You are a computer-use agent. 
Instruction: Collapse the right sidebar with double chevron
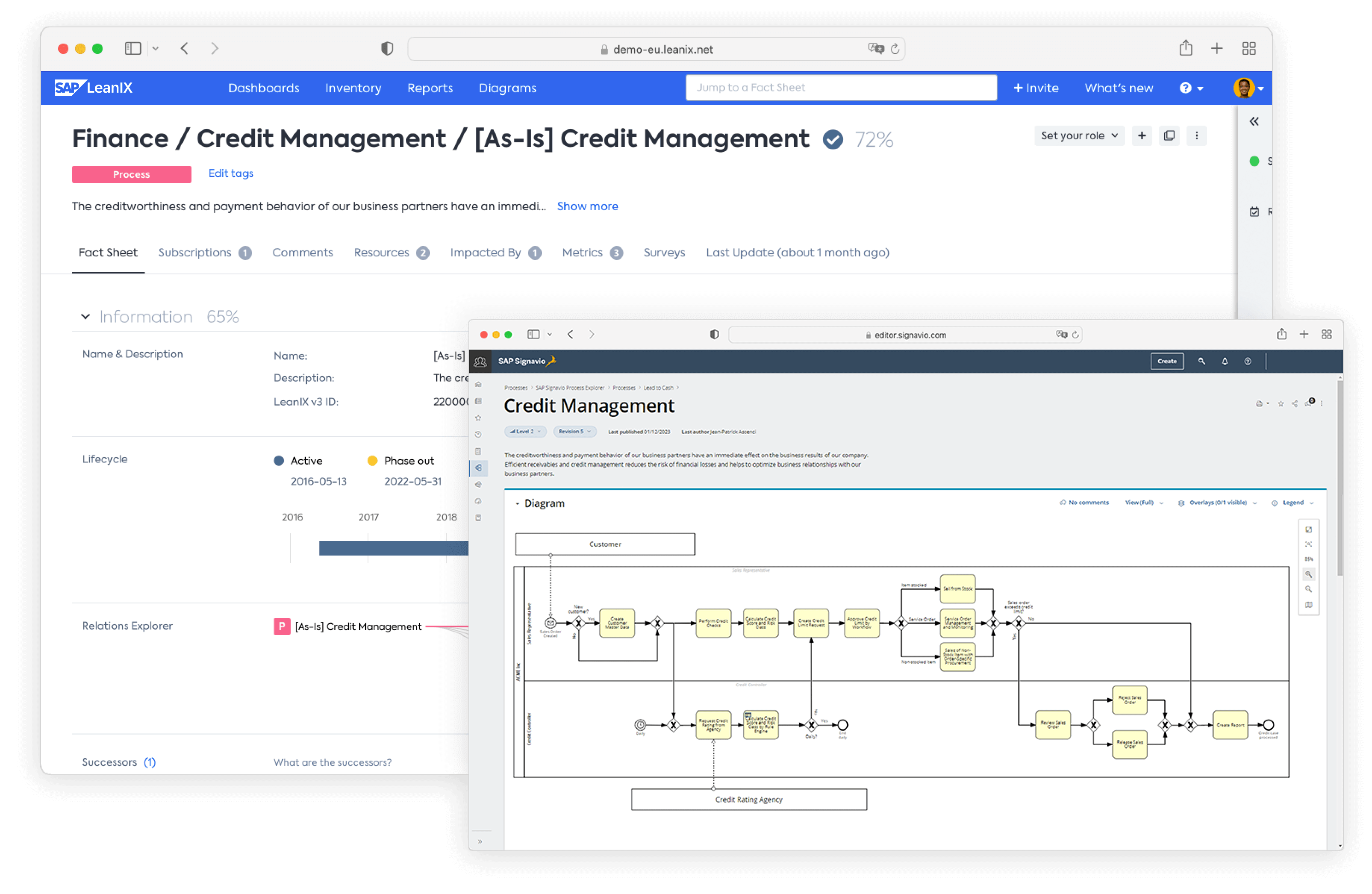[x=1254, y=122]
